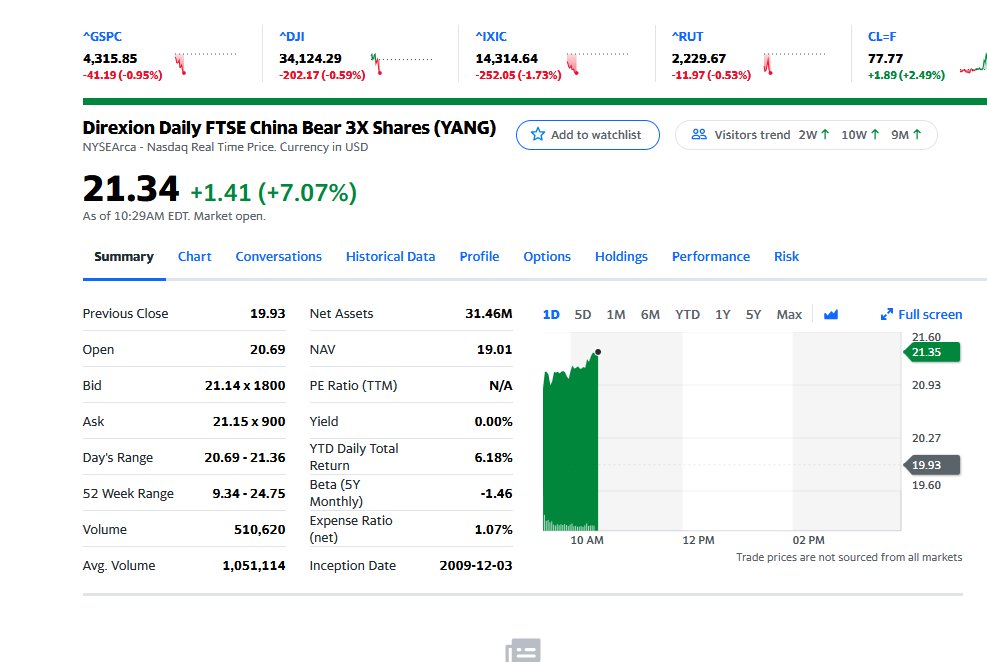Click the Direxion Daily FTSE China Bear title
The width and height of the screenshot is (987, 662).
tap(289, 128)
